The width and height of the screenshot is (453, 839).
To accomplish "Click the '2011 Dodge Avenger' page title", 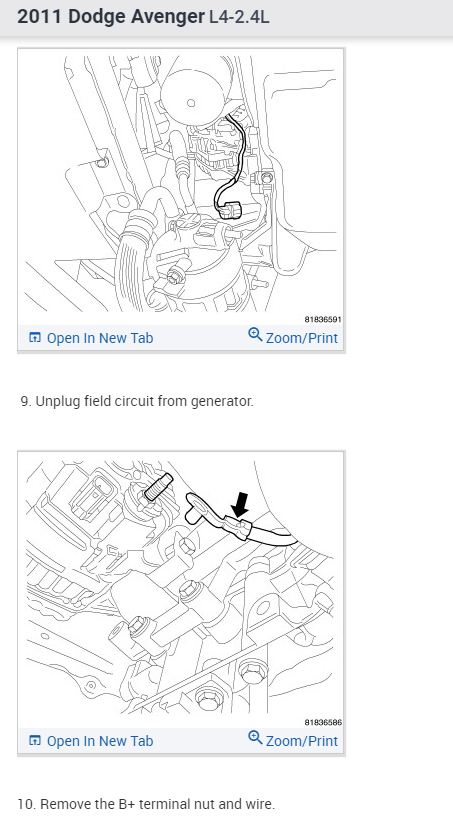I will 111,17.
